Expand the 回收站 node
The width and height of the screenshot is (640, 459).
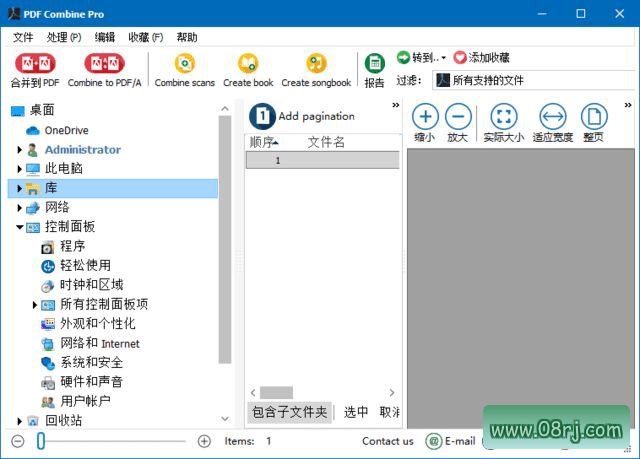[x=19, y=421]
